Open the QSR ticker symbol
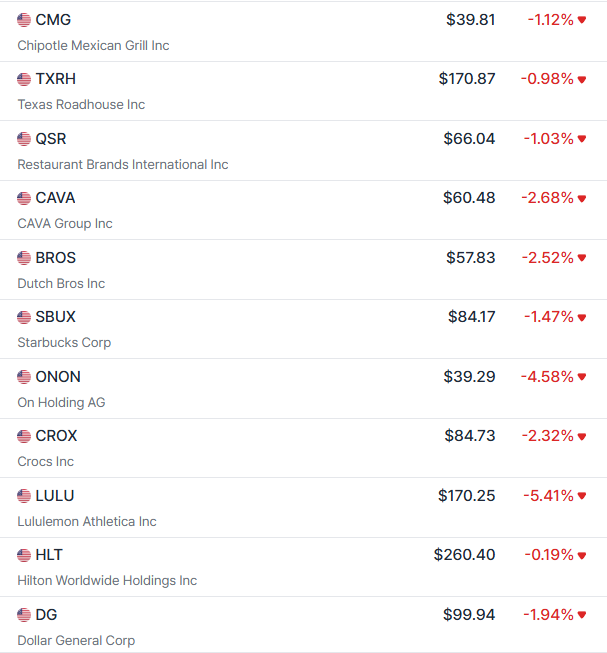 (x=50, y=139)
